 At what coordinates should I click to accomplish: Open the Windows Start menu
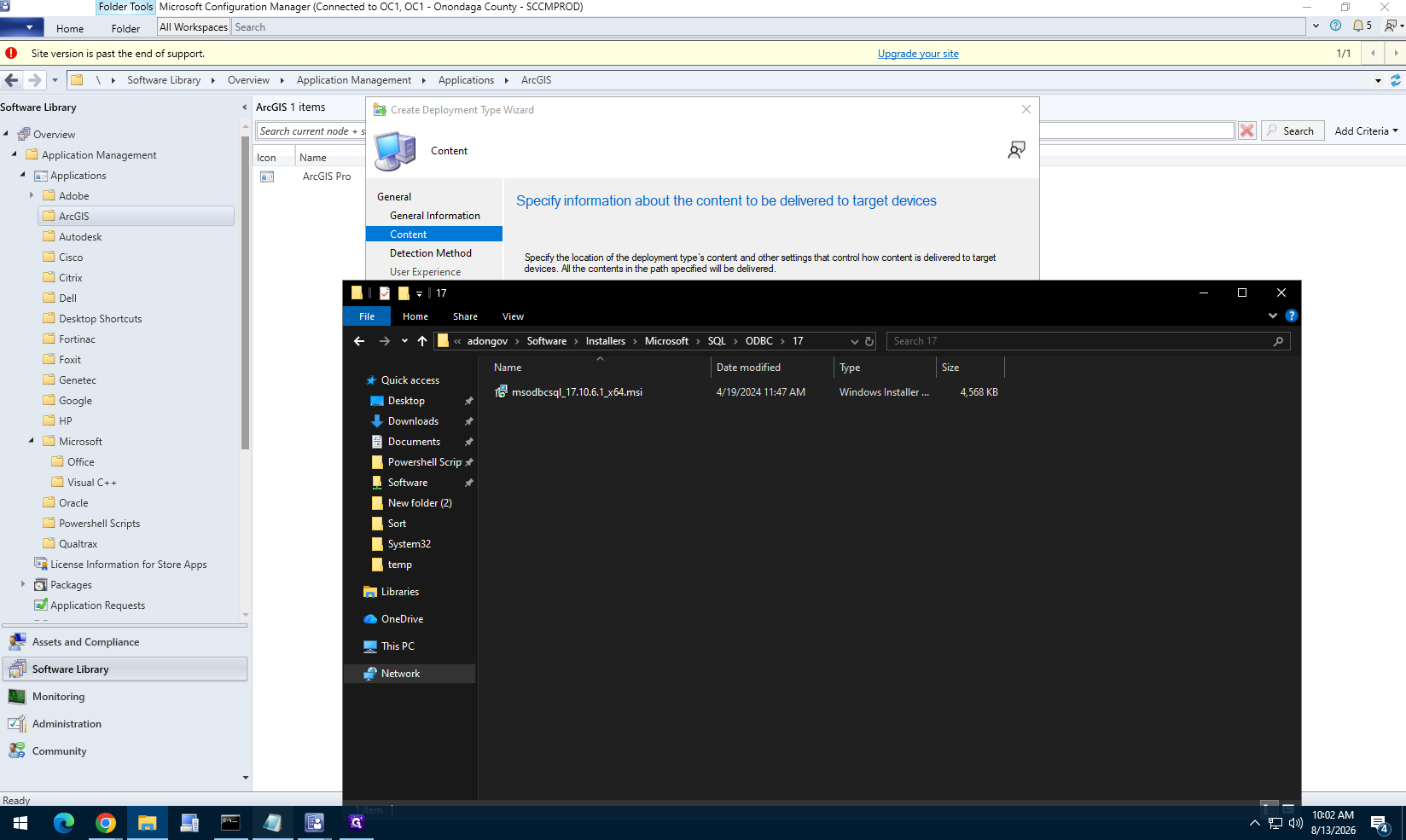pyautogui.click(x=20, y=823)
